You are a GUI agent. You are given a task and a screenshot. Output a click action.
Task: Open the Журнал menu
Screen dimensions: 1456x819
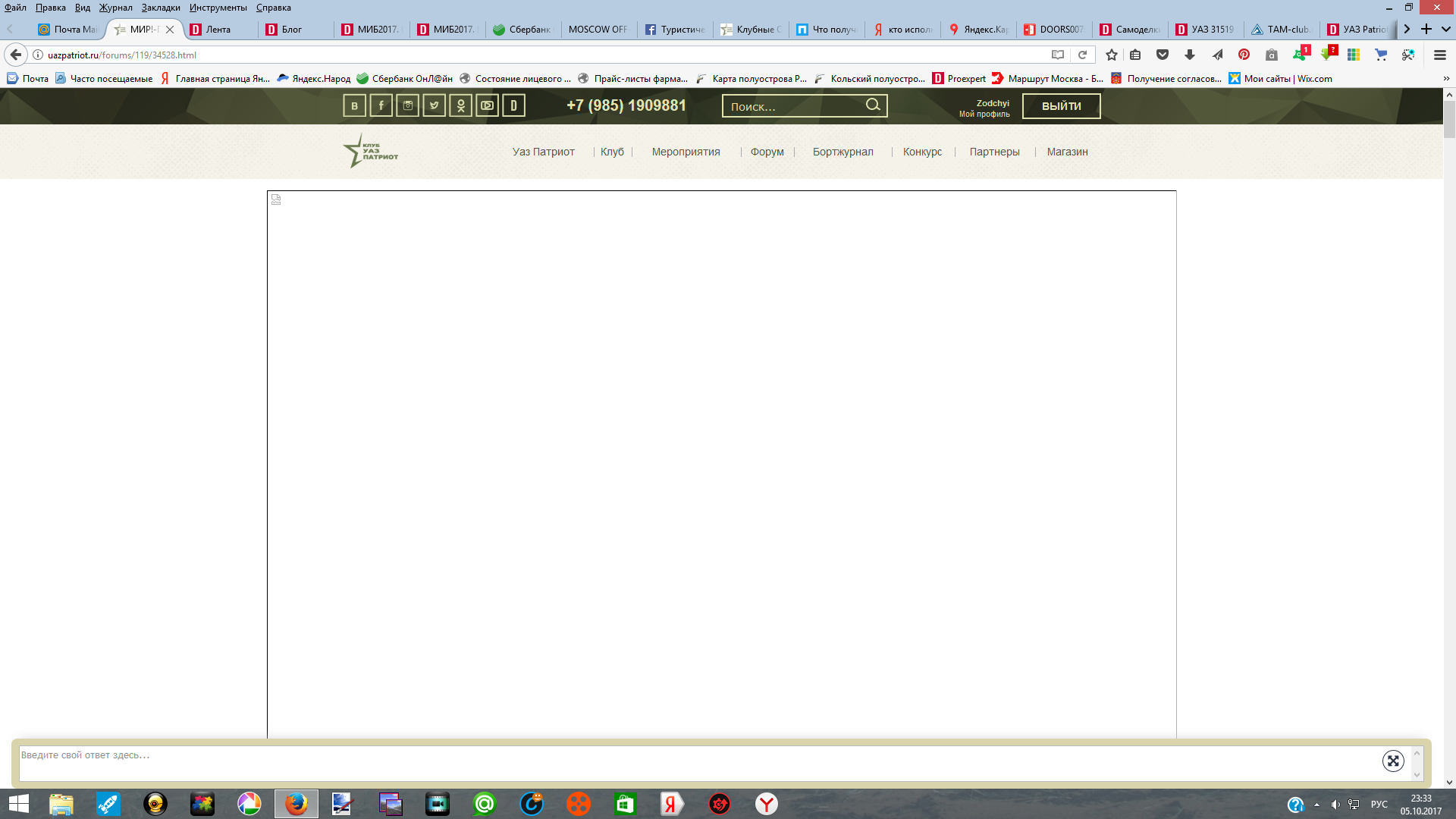[x=115, y=8]
